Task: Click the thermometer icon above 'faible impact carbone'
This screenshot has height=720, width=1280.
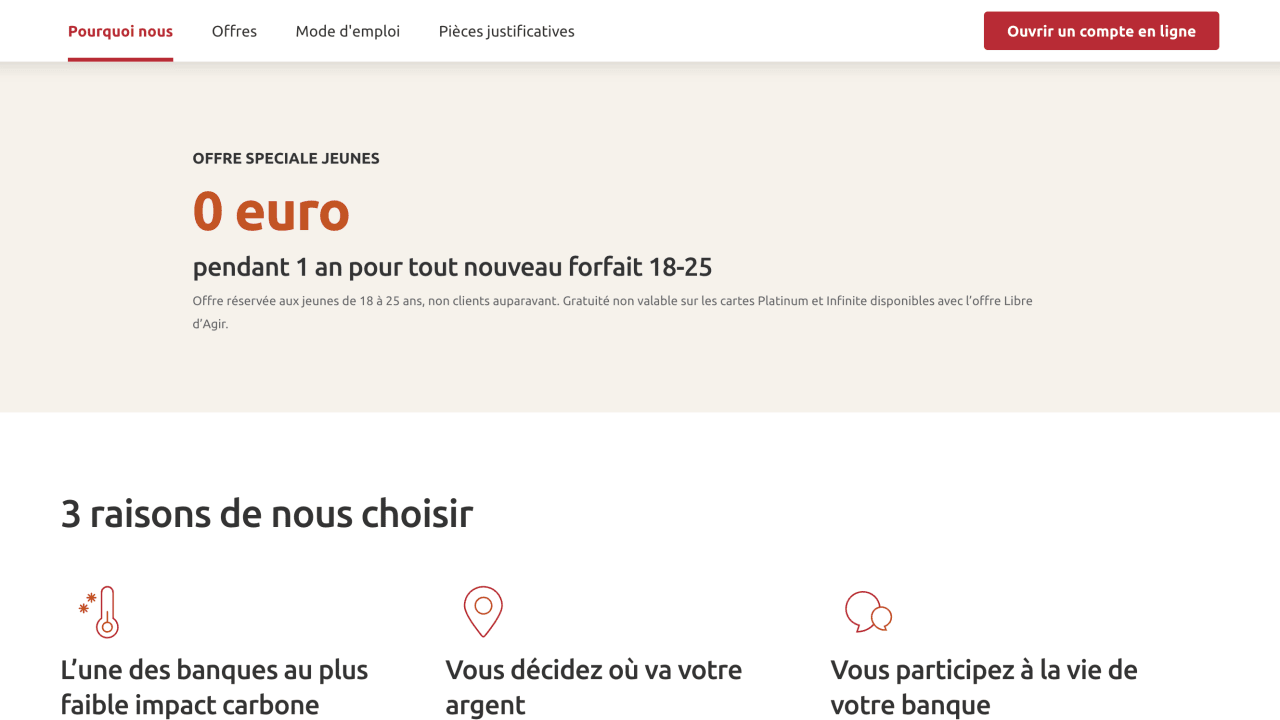Action: click(x=101, y=611)
